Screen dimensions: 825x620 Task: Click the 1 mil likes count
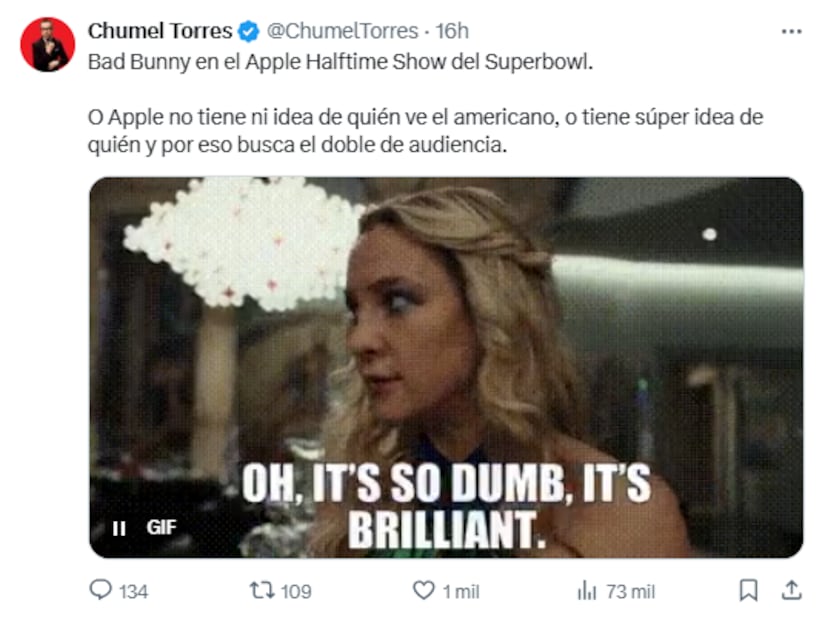461,591
